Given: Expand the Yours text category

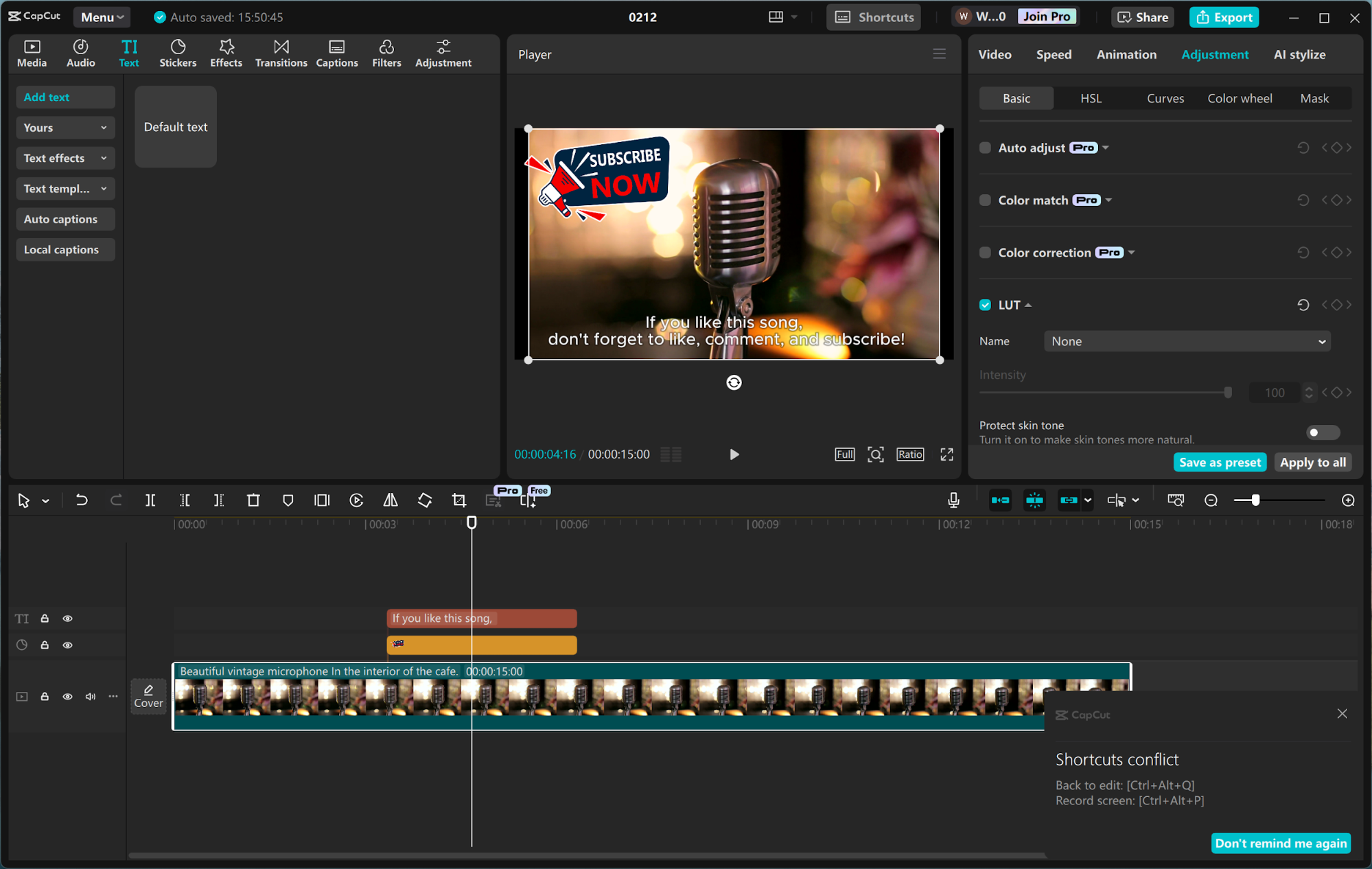Looking at the screenshot, I should click(x=65, y=128).
